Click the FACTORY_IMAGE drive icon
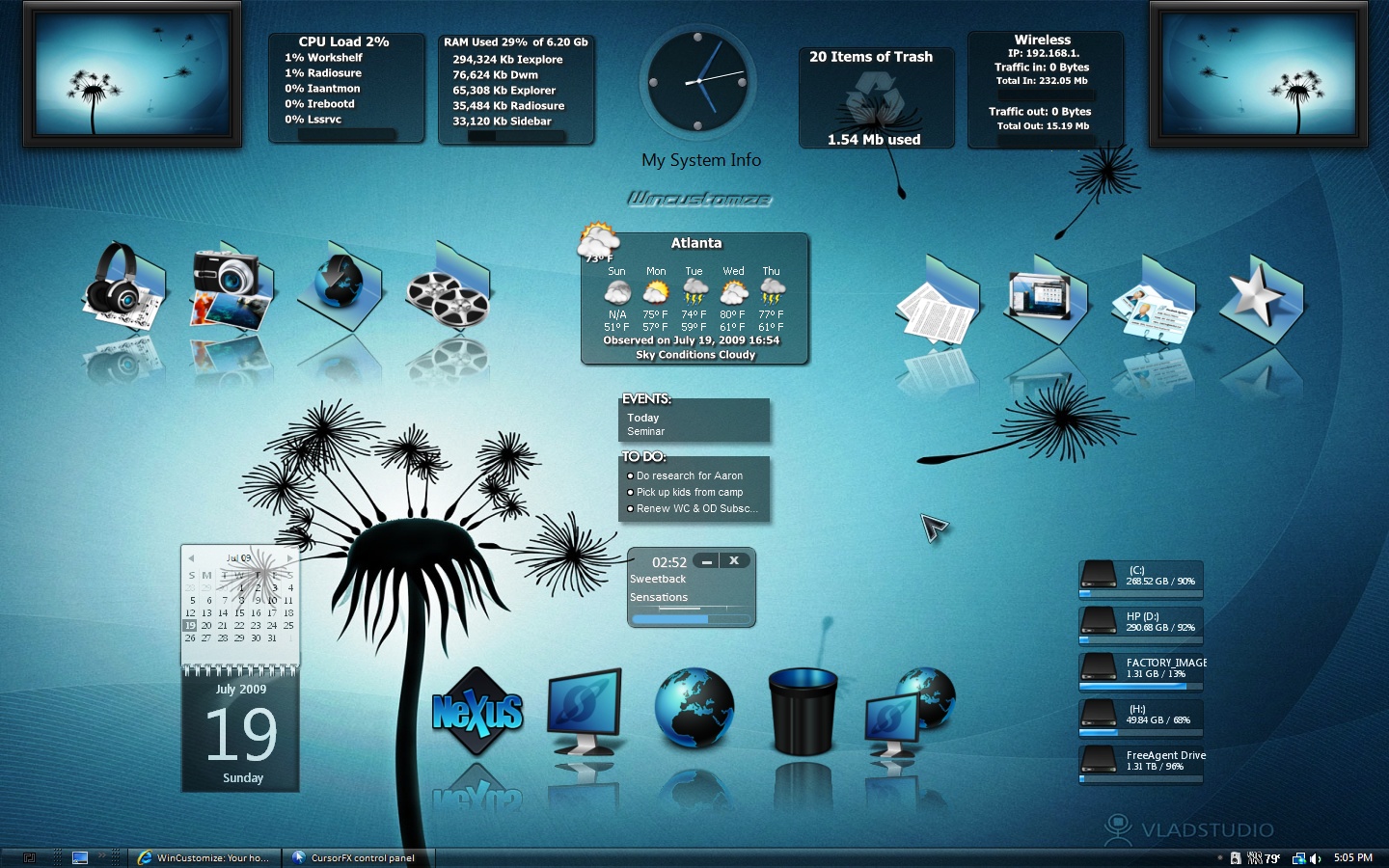1389x868 pixels. [1098, 668]
